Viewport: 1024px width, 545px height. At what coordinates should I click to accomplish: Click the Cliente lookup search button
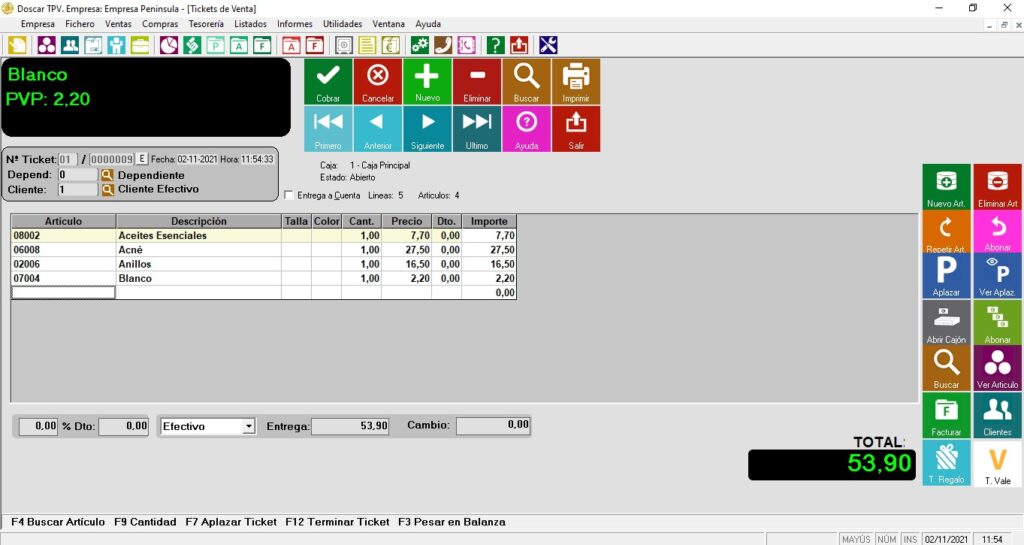tap(108, 189)
